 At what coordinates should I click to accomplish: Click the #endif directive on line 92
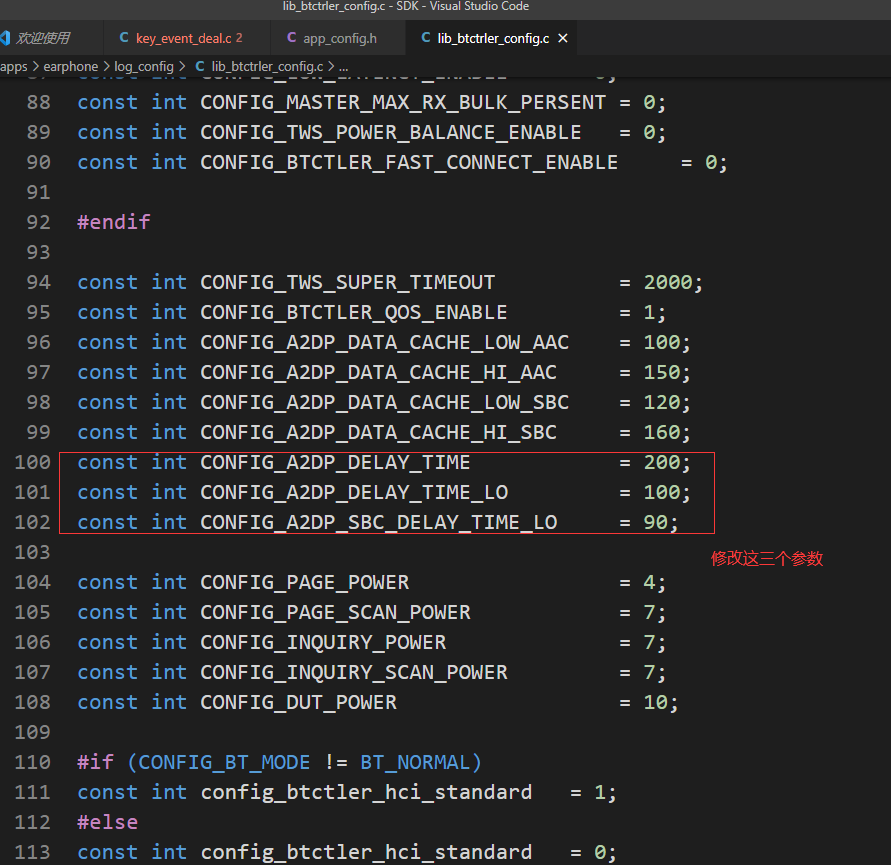tap(114, 222)
